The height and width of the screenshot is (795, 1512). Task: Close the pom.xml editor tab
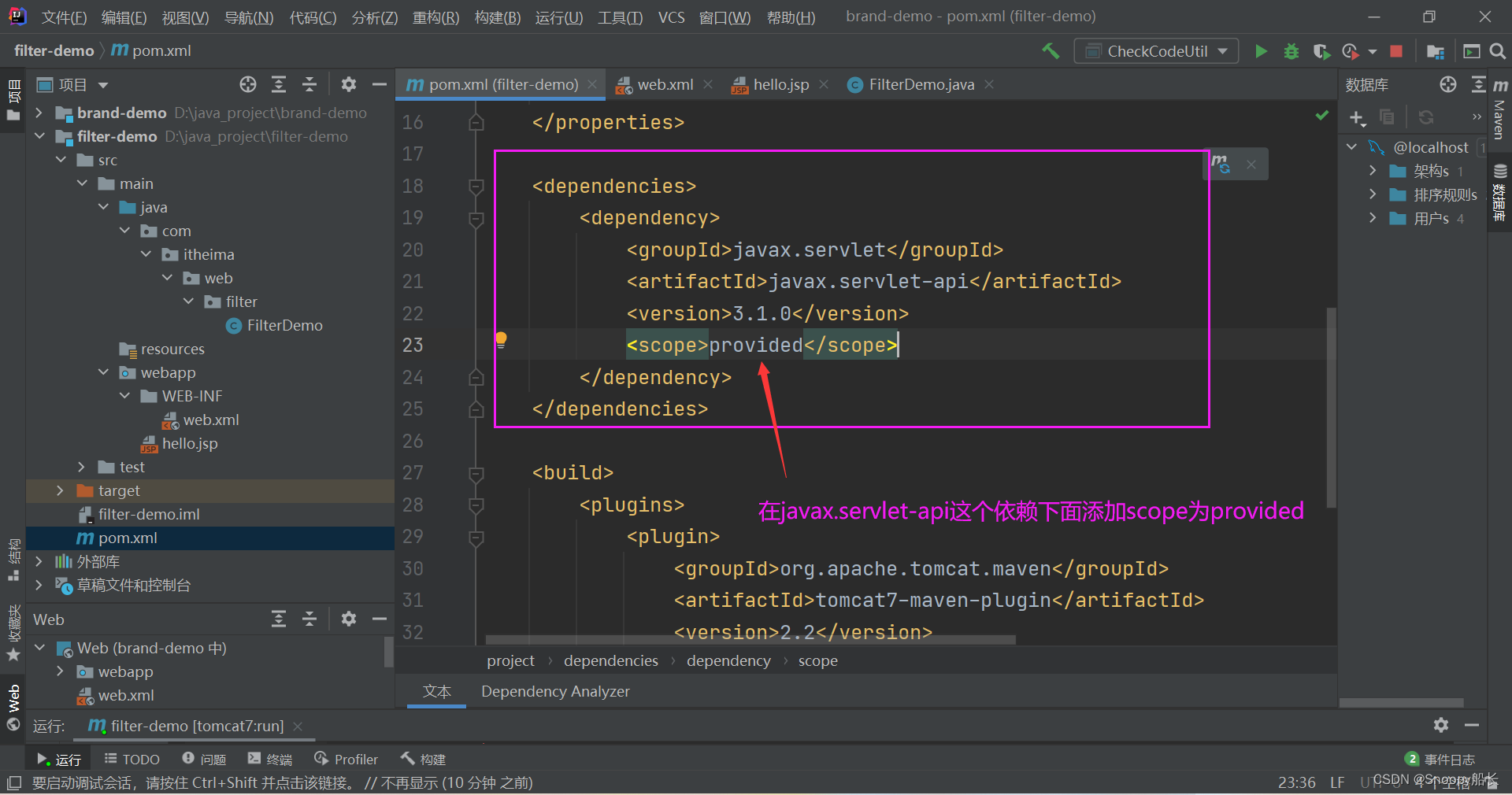[x=592, y=84]
